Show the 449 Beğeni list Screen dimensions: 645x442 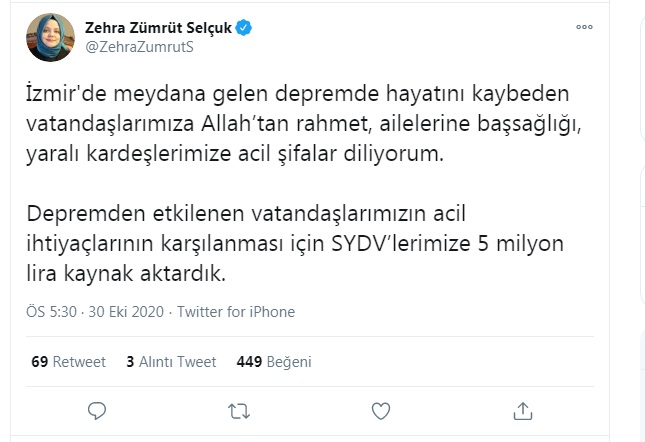point(274,361)
